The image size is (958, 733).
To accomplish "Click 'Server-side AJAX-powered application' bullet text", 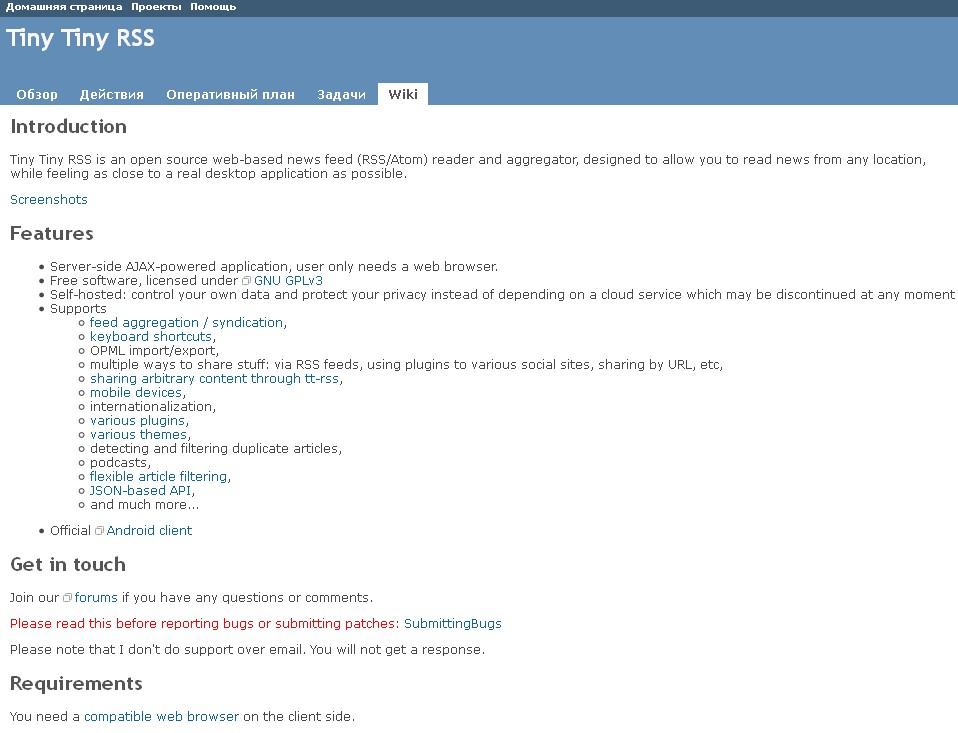I will click(274, 267).
